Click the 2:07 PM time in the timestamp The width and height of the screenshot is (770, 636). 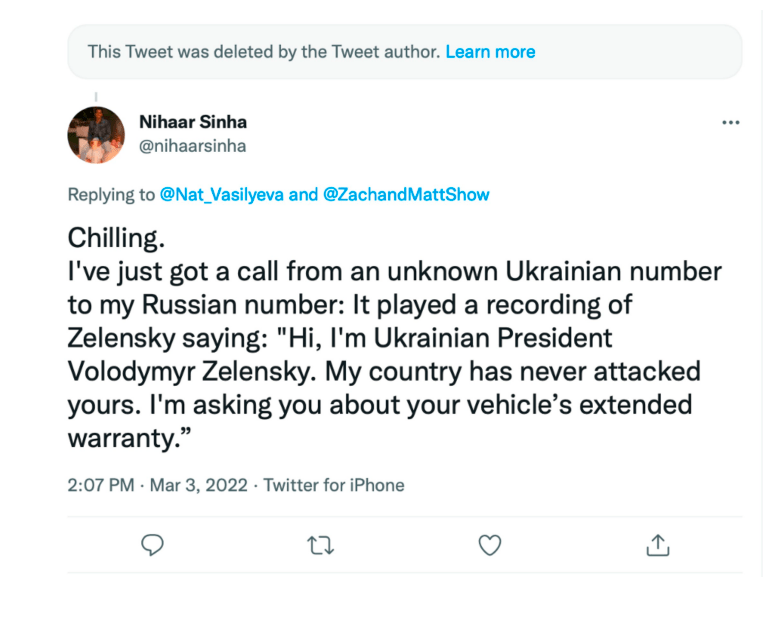[x=101, y=485]
